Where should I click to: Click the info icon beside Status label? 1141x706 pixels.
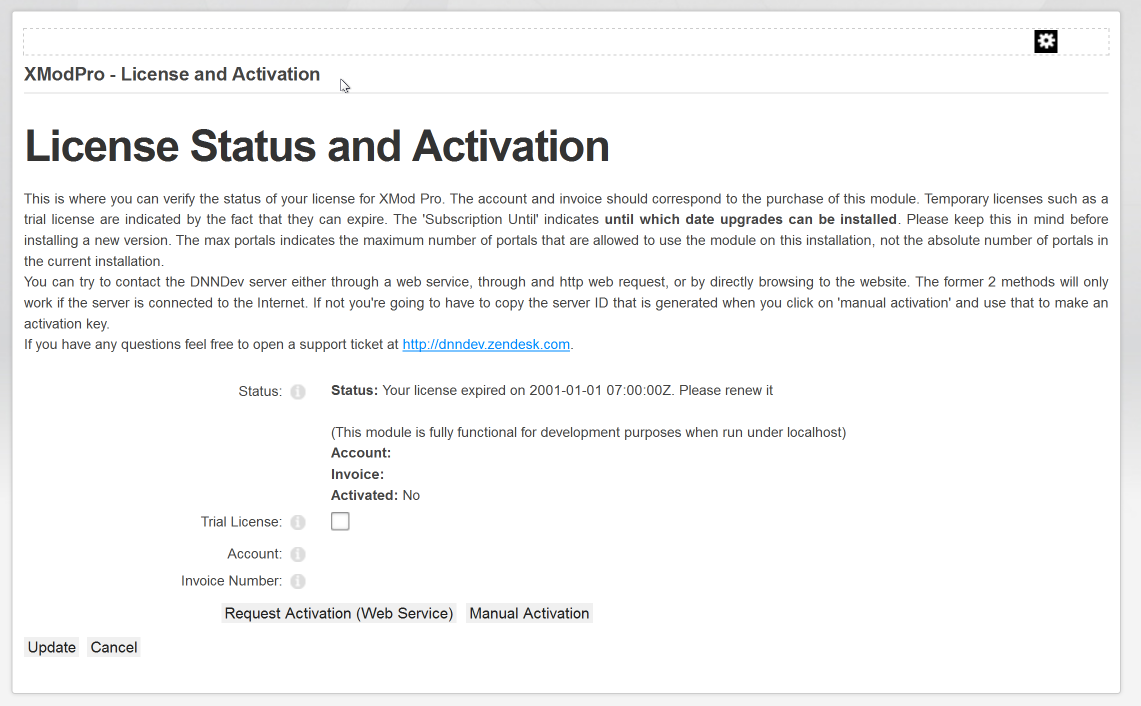pos(298,392)
